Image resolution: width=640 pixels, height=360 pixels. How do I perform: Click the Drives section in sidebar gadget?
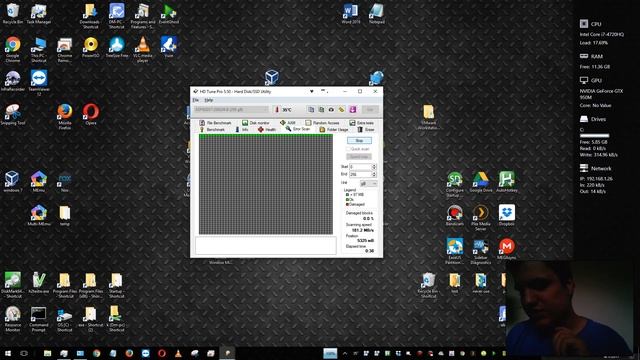coord(594,119)
